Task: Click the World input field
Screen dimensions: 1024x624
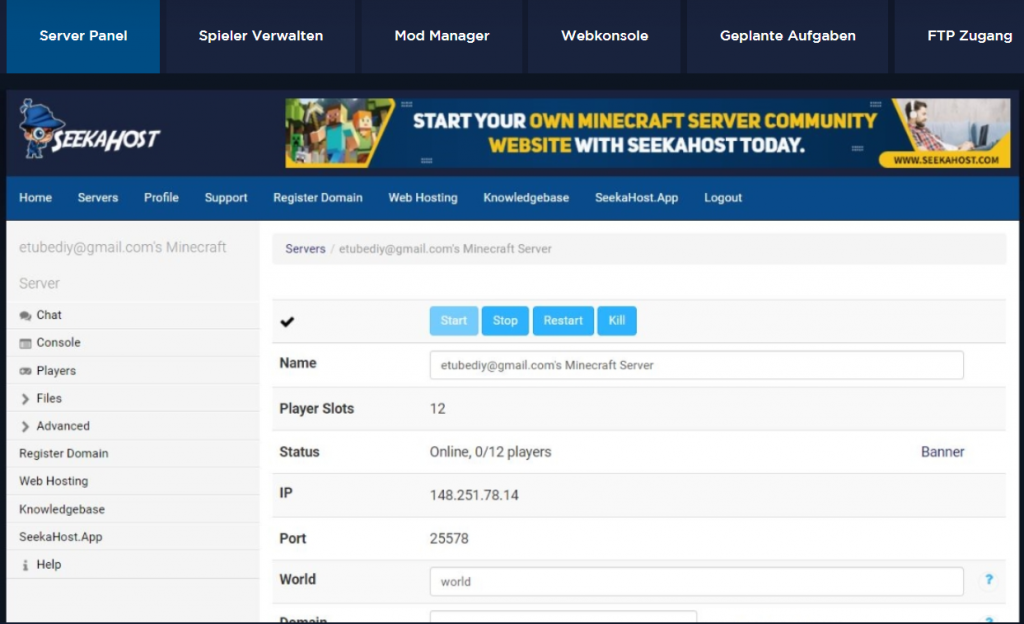Action: tap(696, 582)
